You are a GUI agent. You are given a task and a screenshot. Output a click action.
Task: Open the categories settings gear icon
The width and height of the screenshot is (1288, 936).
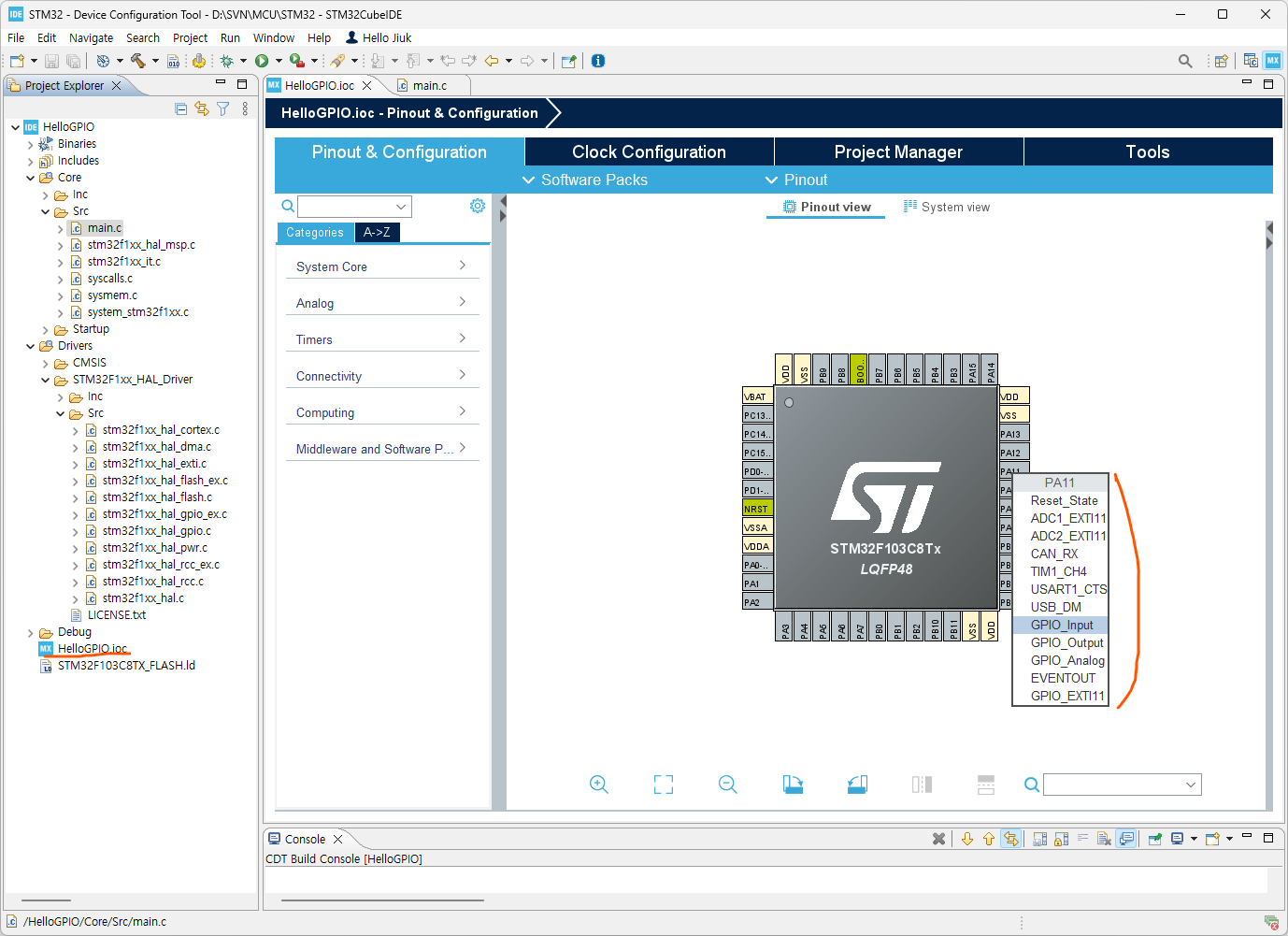click(478, 206)
